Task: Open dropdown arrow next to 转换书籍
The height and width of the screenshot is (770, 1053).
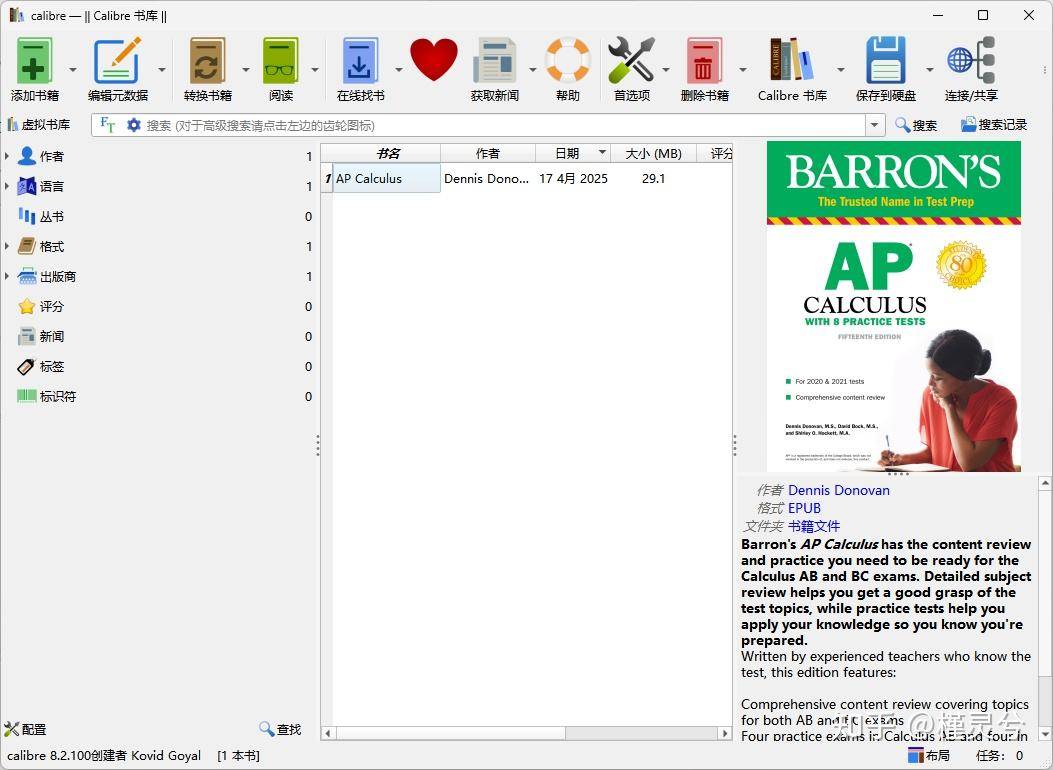Action: (246, 69)
